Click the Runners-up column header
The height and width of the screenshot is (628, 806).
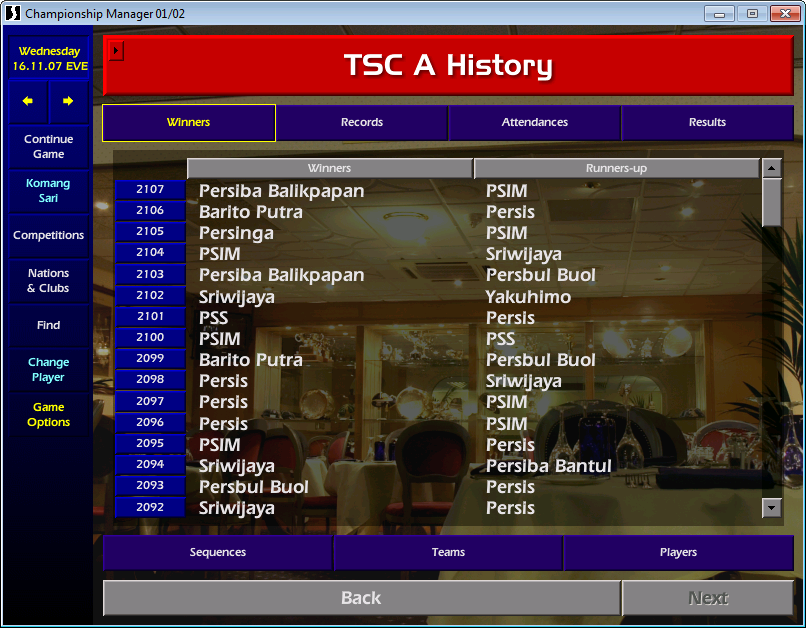click(x=616, y=168)
